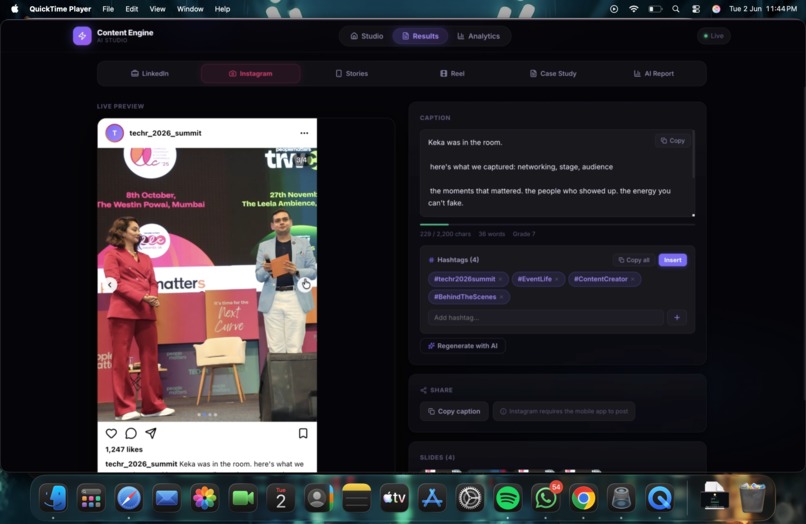Click the carousel slide indicator dots
This screenshot has width=806, height=524.
tap(207, 414)
